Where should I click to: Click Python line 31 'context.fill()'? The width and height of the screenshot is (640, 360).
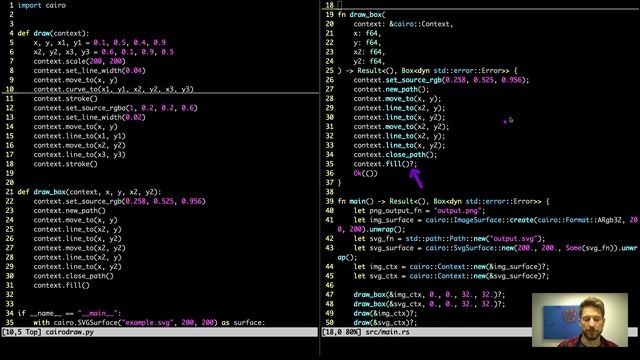61,285
